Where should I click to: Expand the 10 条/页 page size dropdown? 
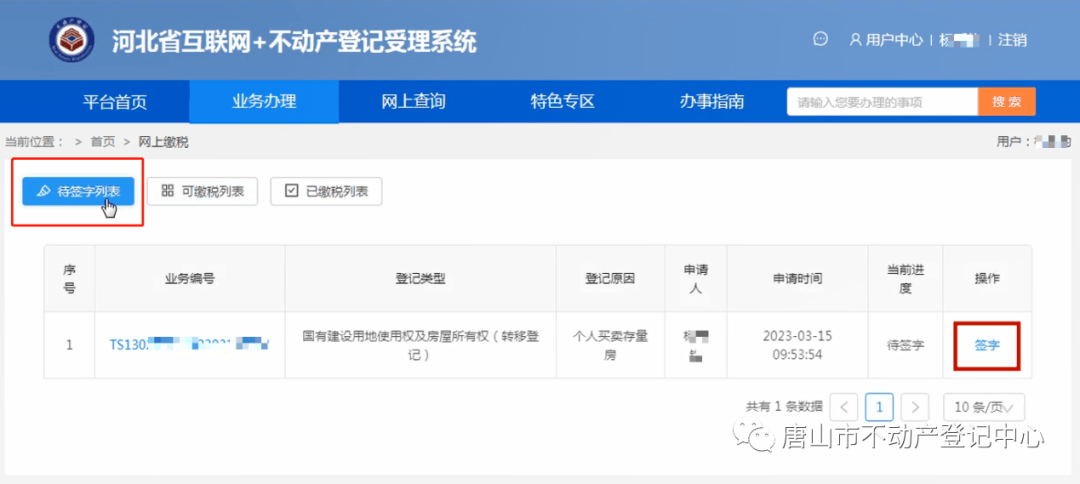click(984, 407)
